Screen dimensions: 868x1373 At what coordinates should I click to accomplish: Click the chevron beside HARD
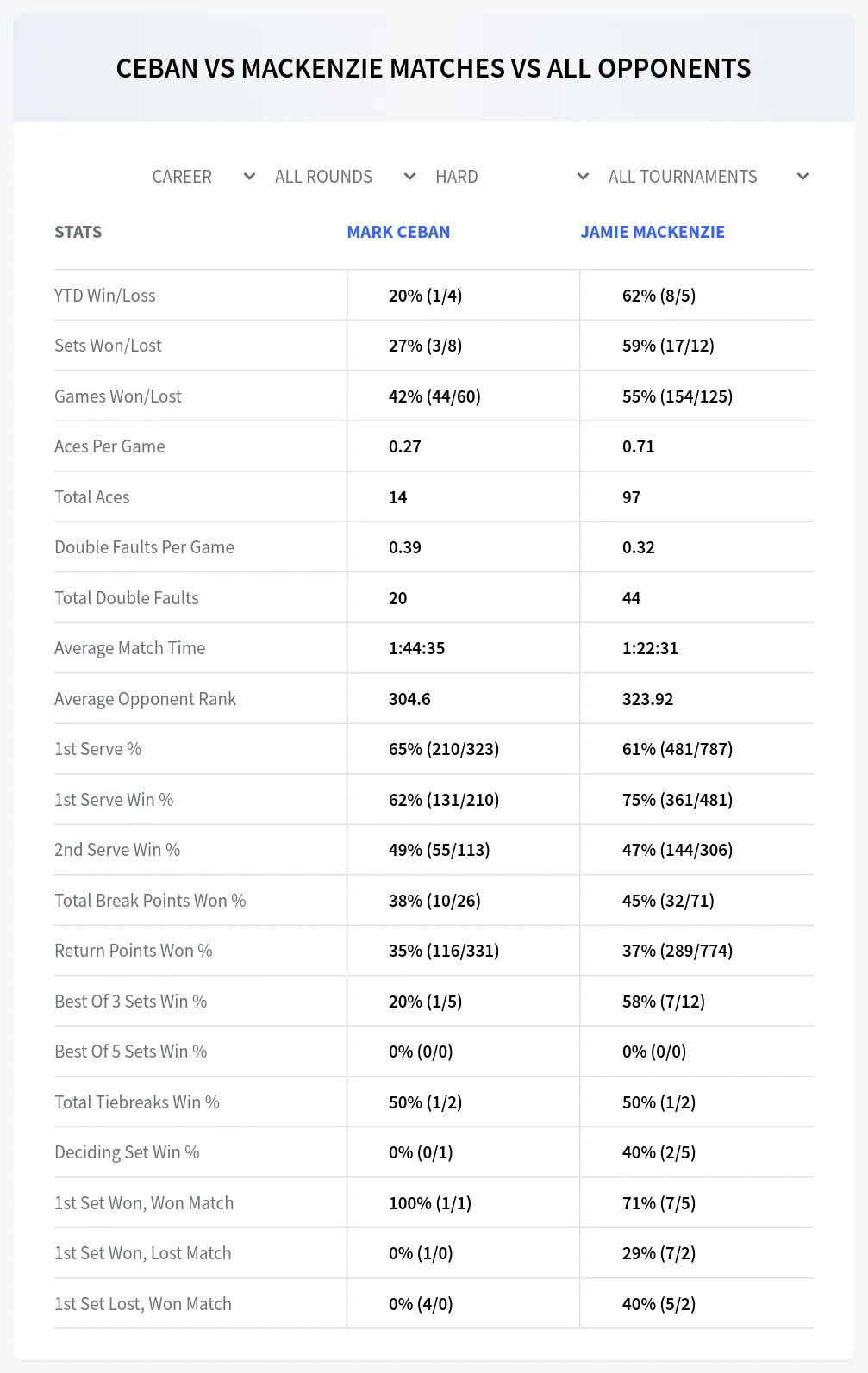click(583, 177)
